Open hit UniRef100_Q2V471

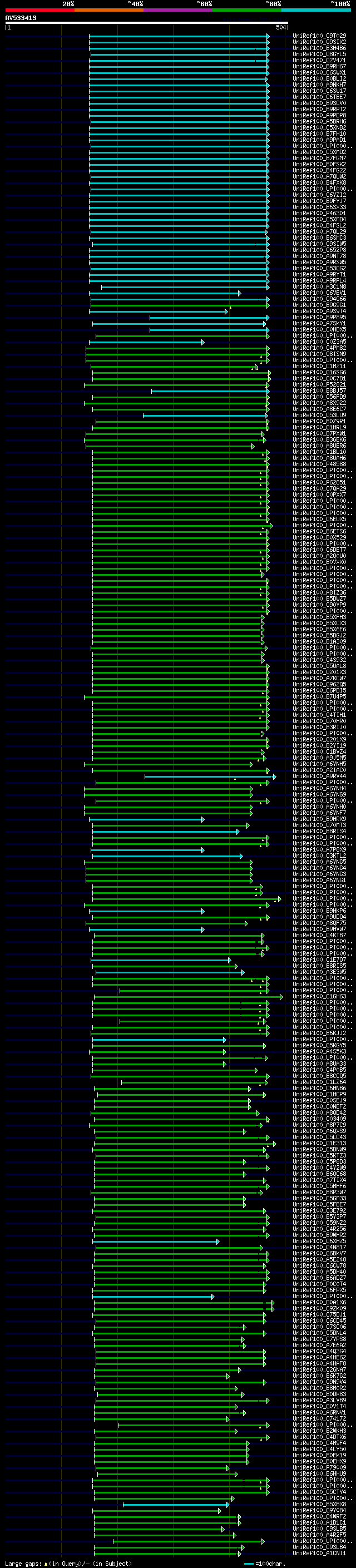pyautogui.click(x=319, y=60)
